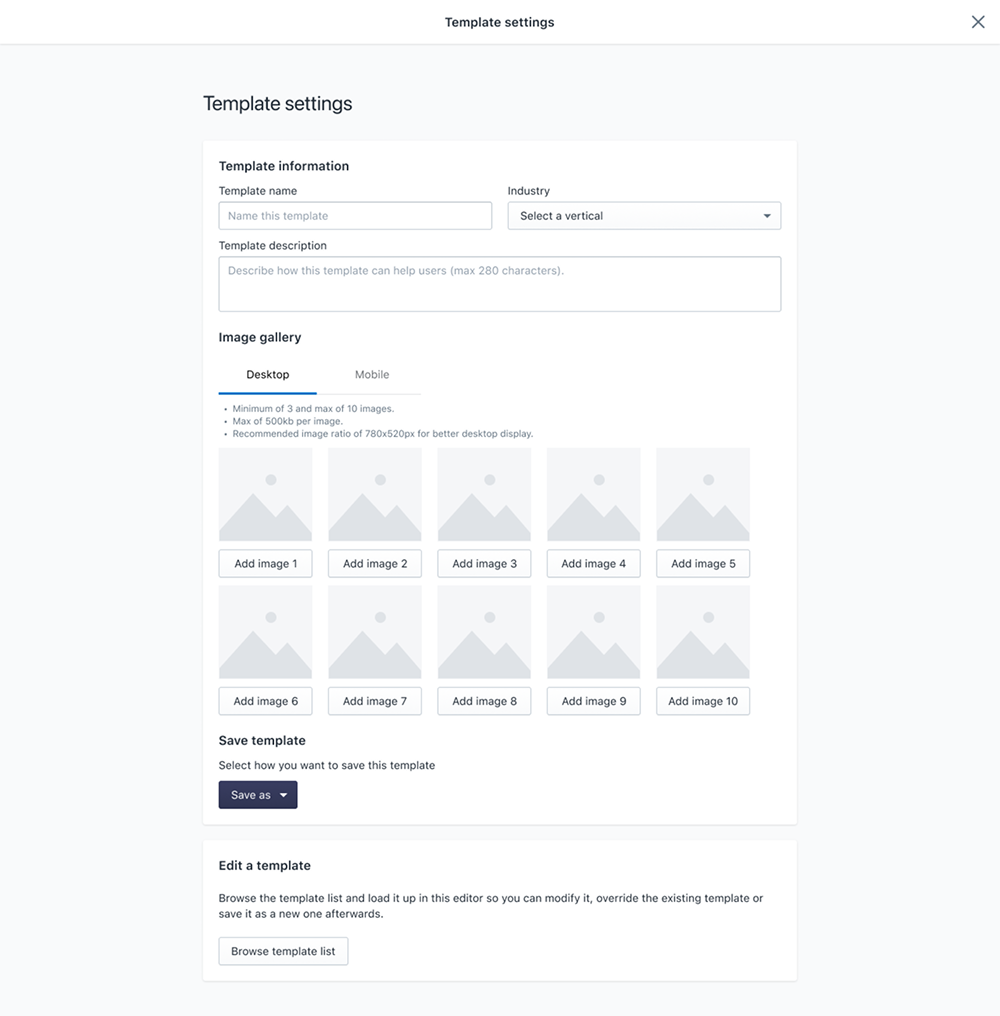Click the image placeholder above Add image 2
Viewport: 1000px width, 1016px height.
374,494
